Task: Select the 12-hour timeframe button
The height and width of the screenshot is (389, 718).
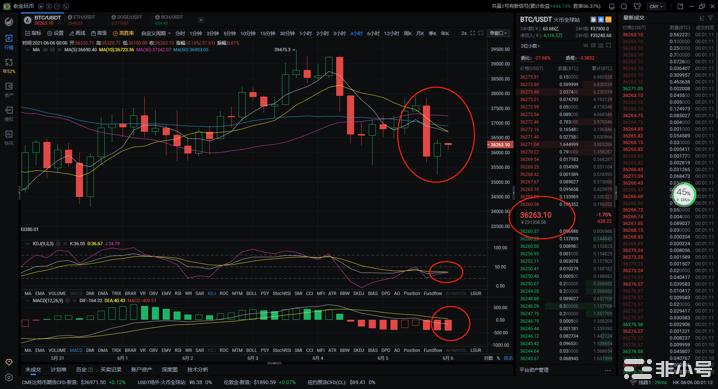Action: (392, 33)
